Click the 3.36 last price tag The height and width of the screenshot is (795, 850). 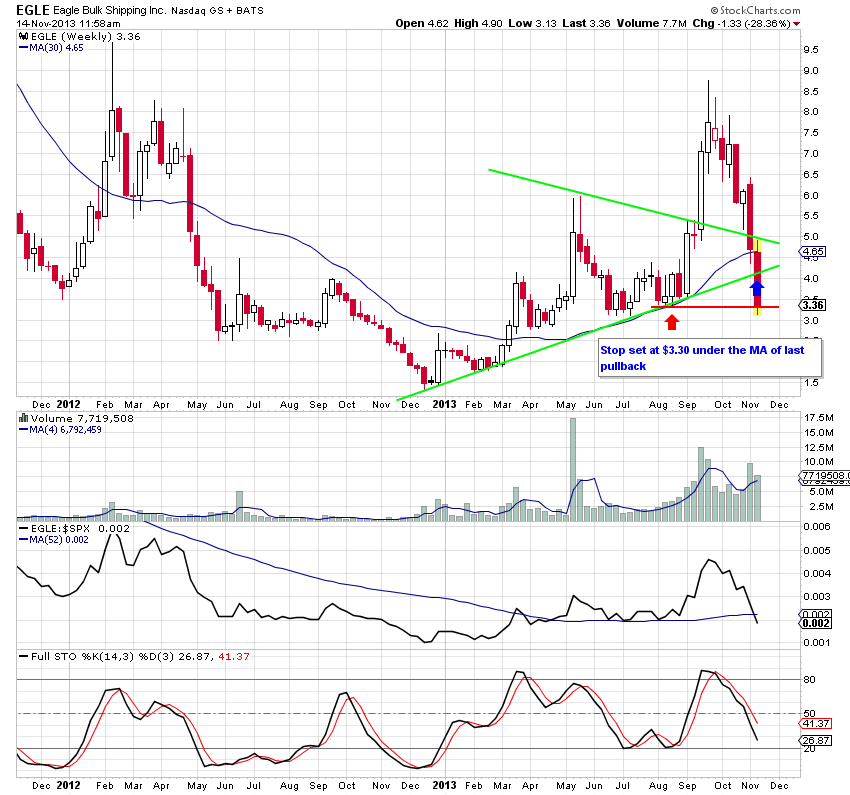(x=813, y=305)
